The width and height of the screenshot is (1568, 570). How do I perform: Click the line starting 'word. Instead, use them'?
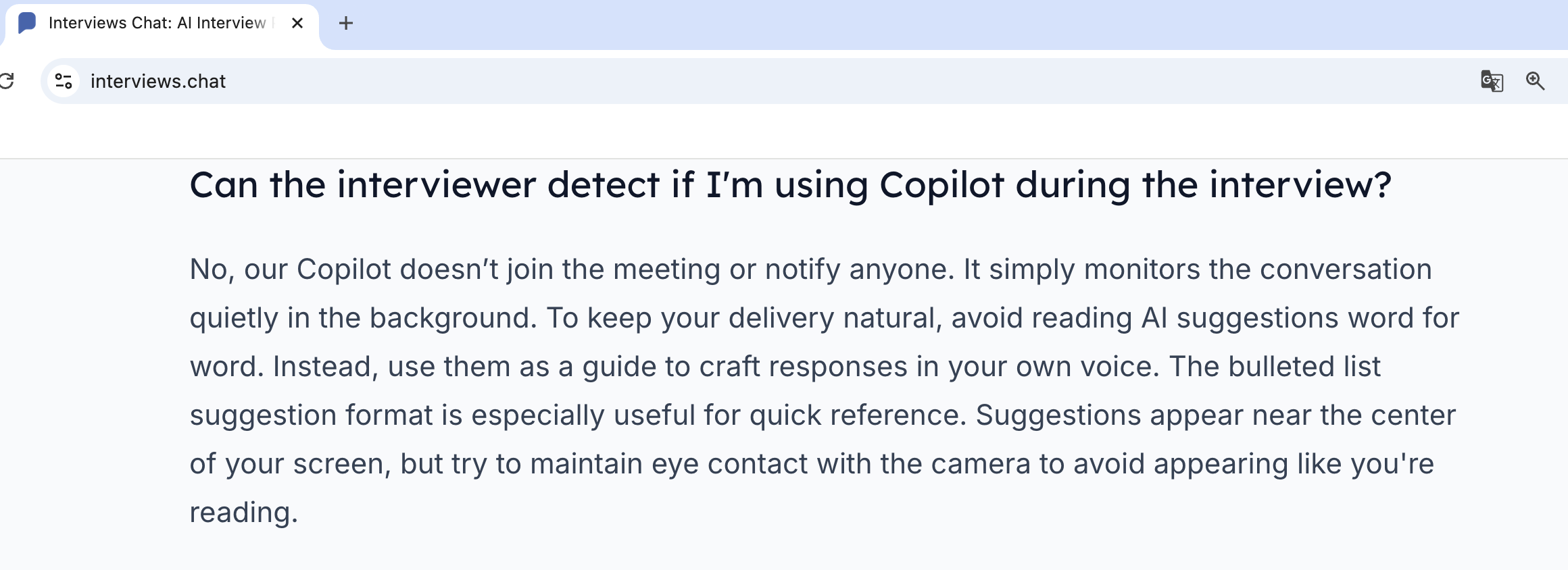pyautogui.click(x=785, y=367)
